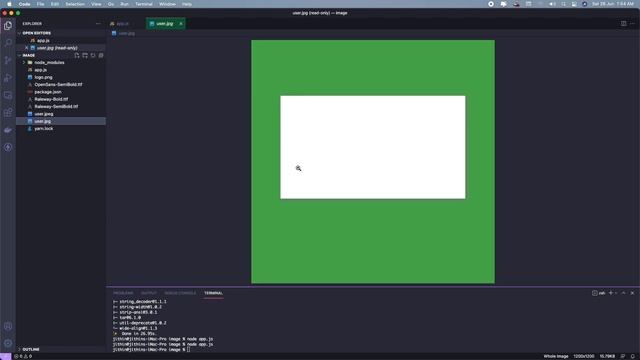Collapse the IMAGE folder section

[29, 55]
